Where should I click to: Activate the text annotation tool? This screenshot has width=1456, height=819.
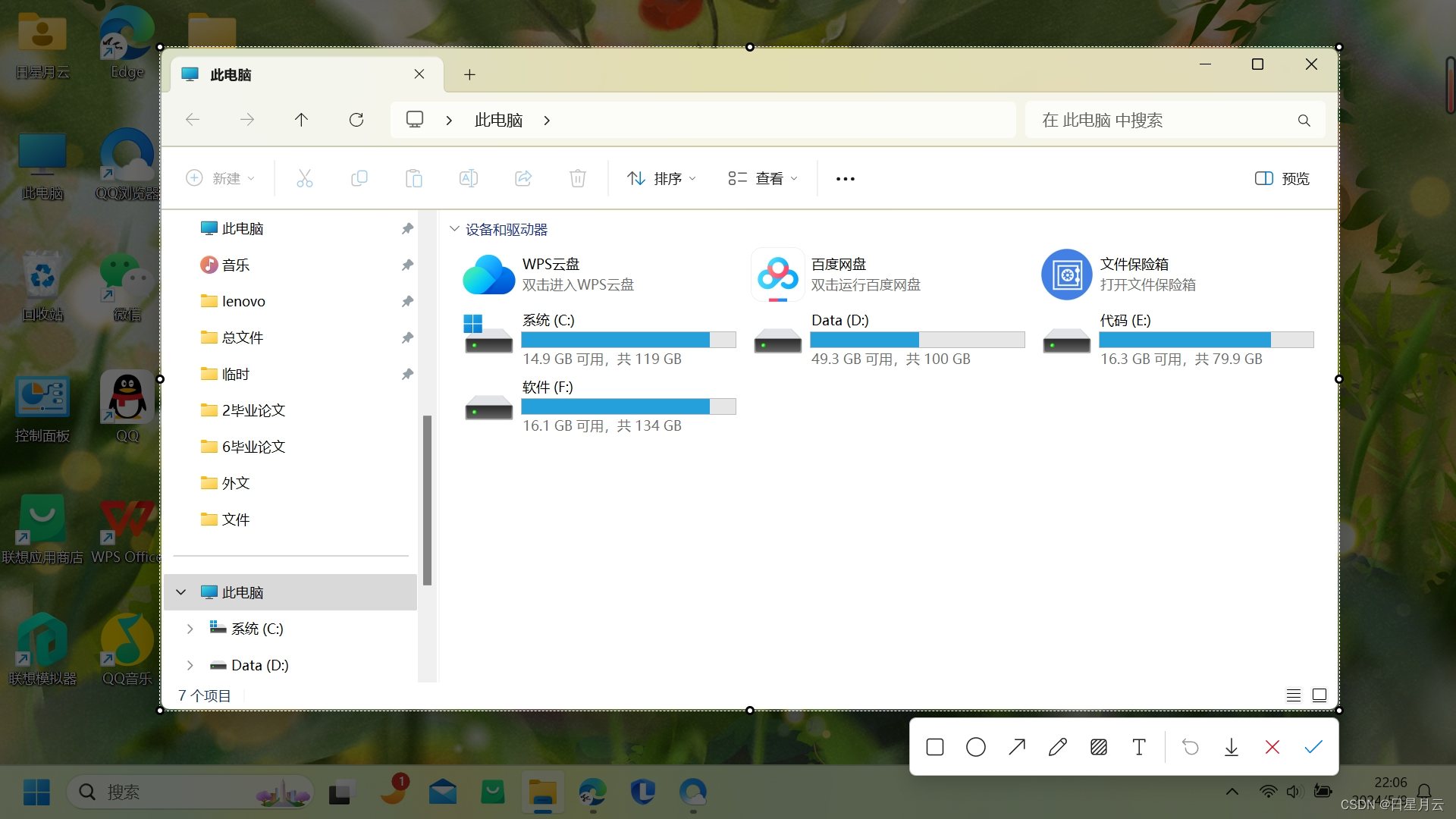(x=1139, y=747)
